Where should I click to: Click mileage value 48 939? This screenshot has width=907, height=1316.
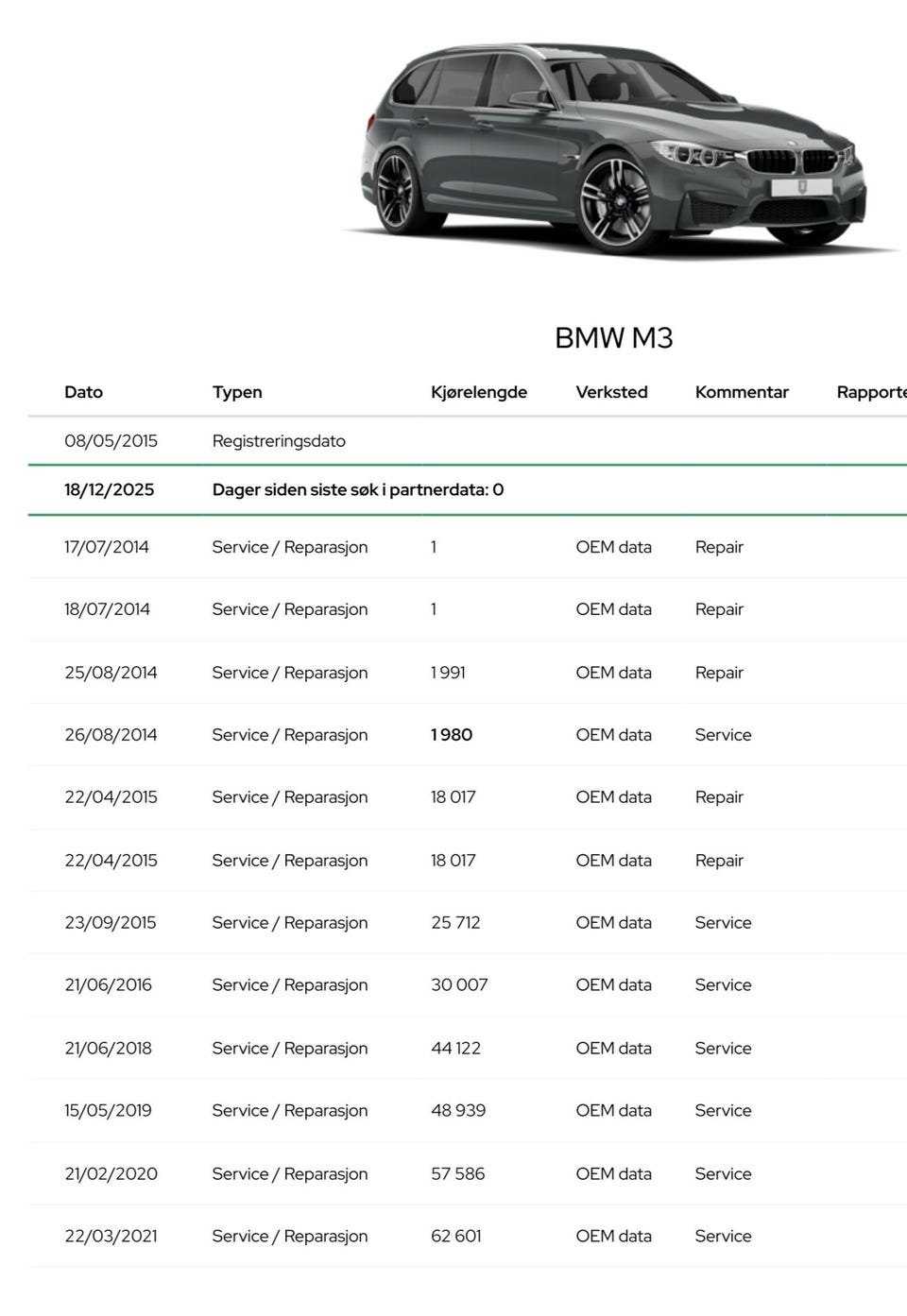pos(458,1111)
